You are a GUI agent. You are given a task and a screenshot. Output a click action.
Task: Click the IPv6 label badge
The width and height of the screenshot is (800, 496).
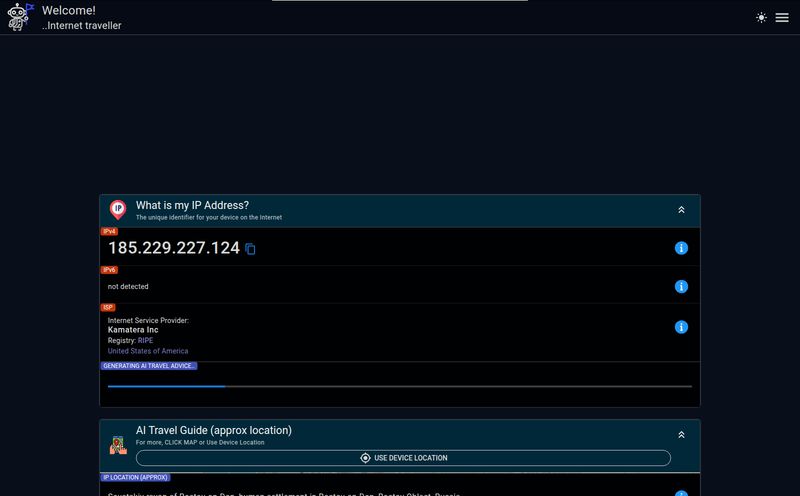click(109, 270)
